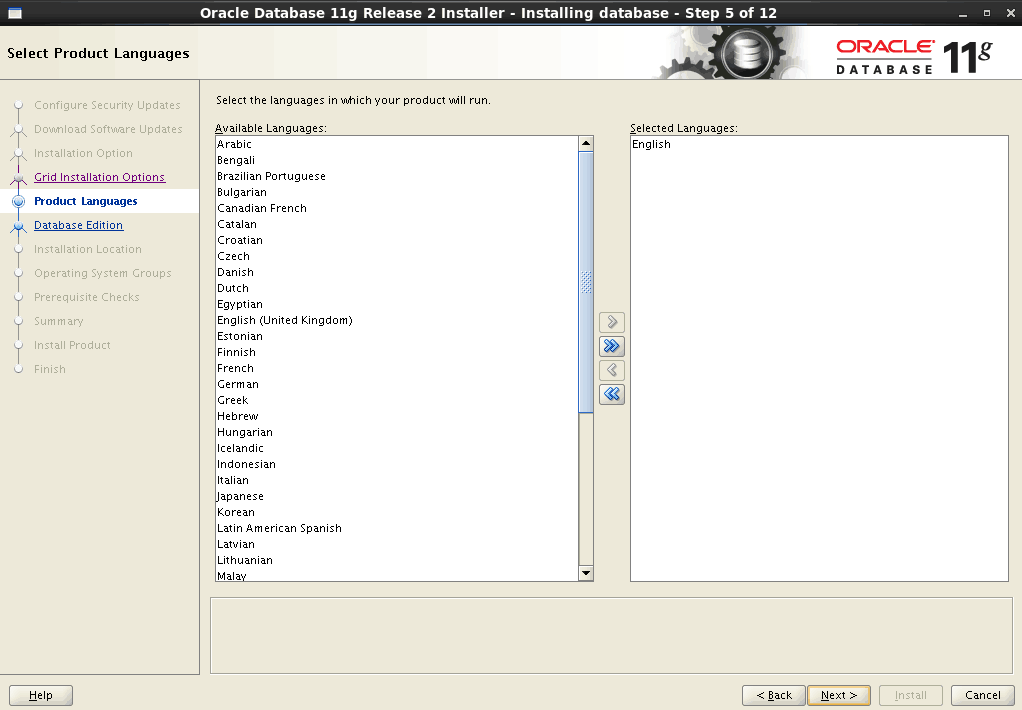
Task: Click scroll down arrow of Available Languages
Action: (x=585, y=573)
